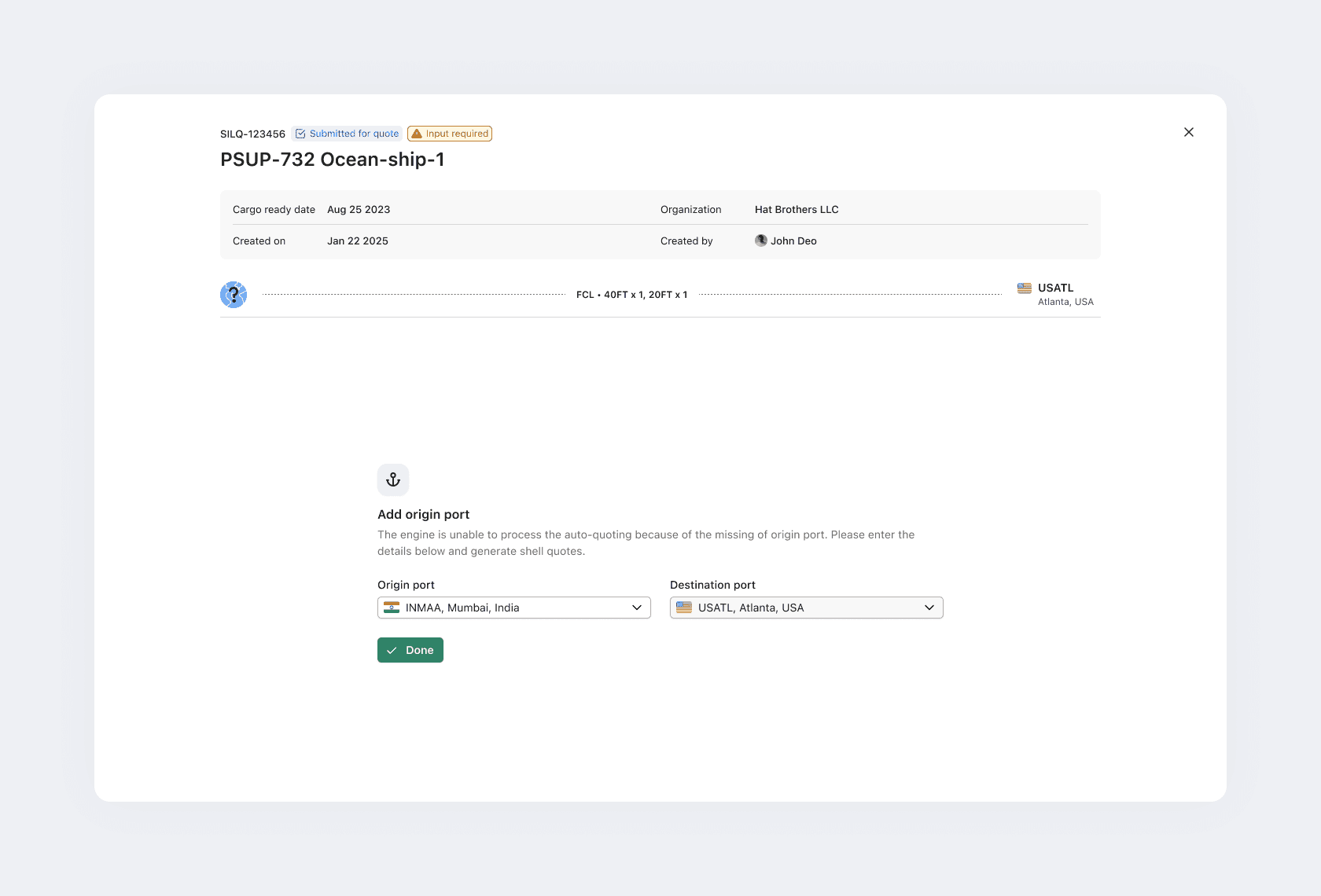The width and height of the screenshot is (1321, 896).
Task: Click the USA flag in Destination port field
Action: pyautogui.click(x=684, y=608)
